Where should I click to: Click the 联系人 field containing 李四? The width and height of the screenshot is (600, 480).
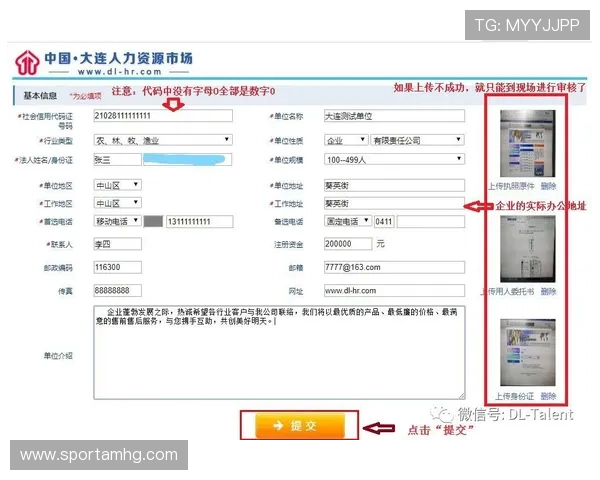(117, 244)
